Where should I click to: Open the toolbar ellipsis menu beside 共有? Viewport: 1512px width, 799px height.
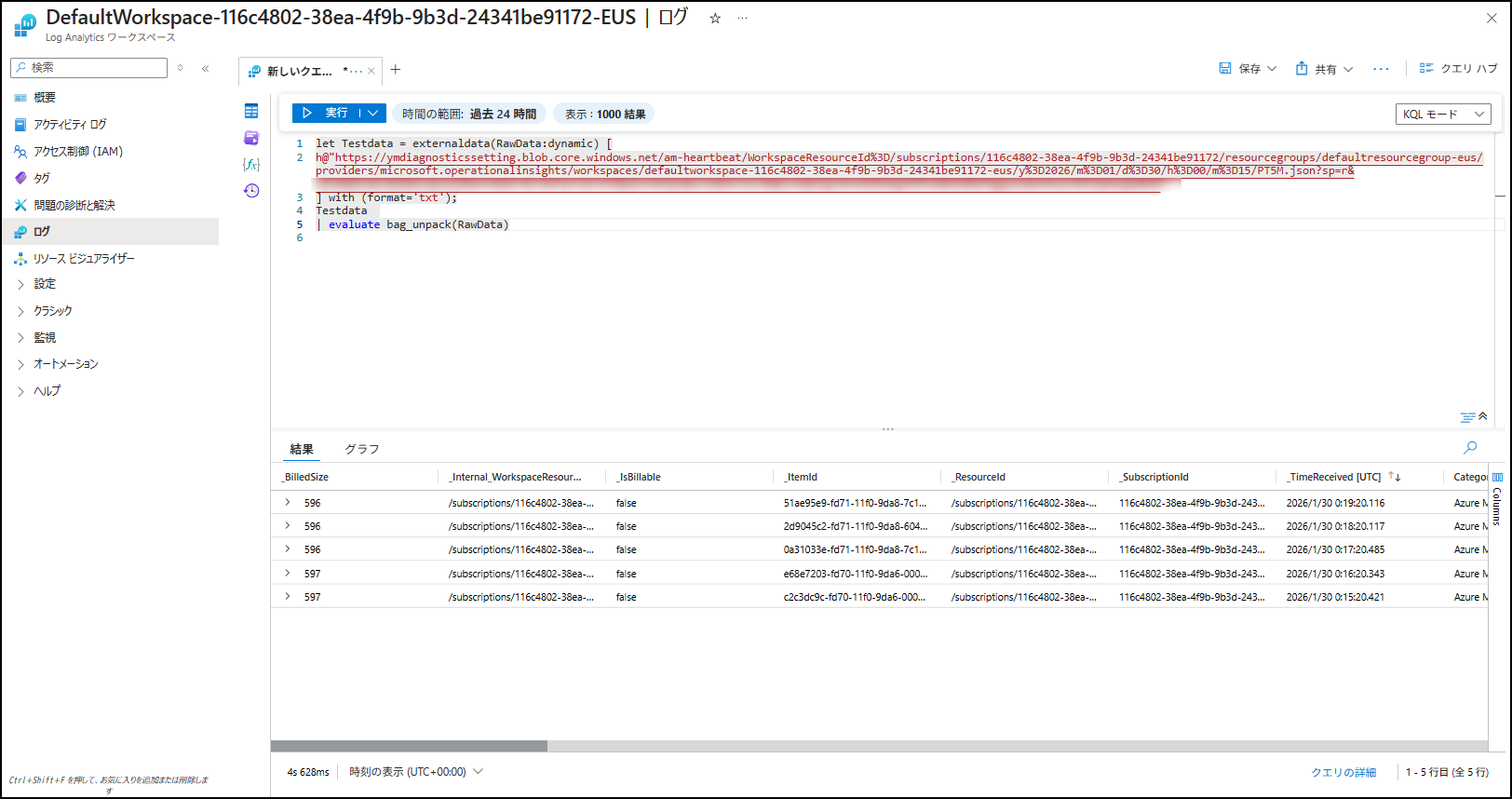[1381, 69]
